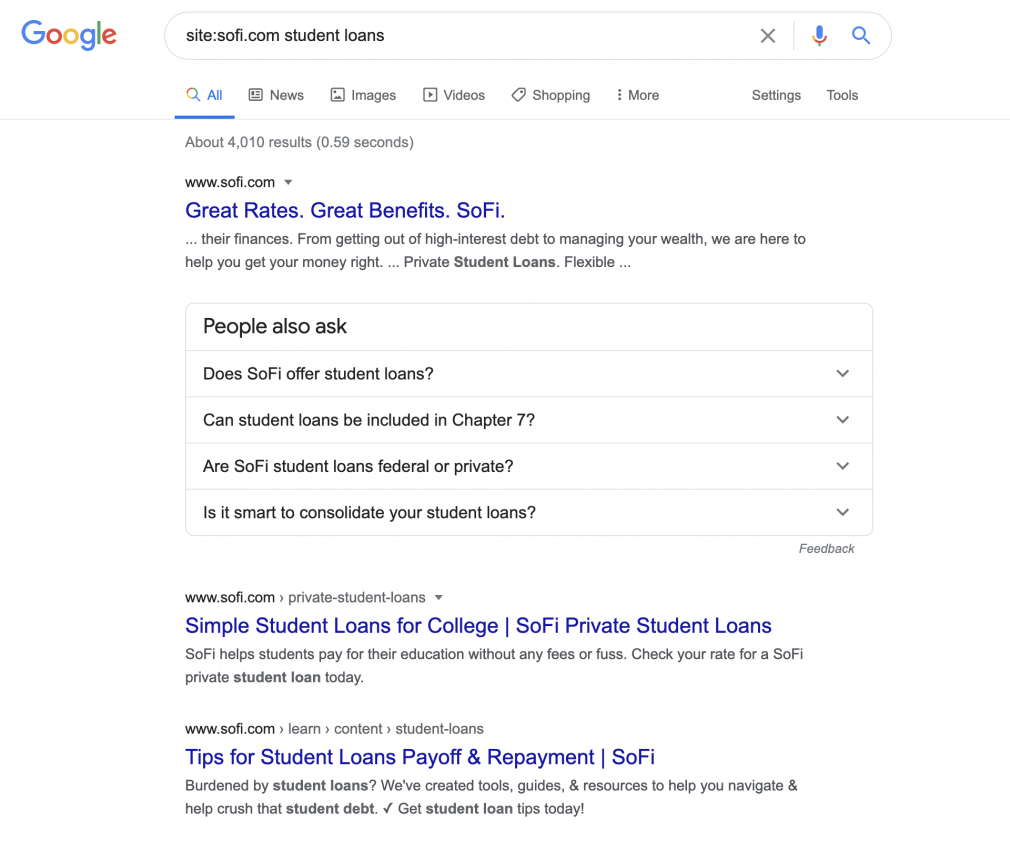Switch to the News tab
The width and height of the screenshot is (1010, 842).
pyautogui.click(x=276, y=95)
